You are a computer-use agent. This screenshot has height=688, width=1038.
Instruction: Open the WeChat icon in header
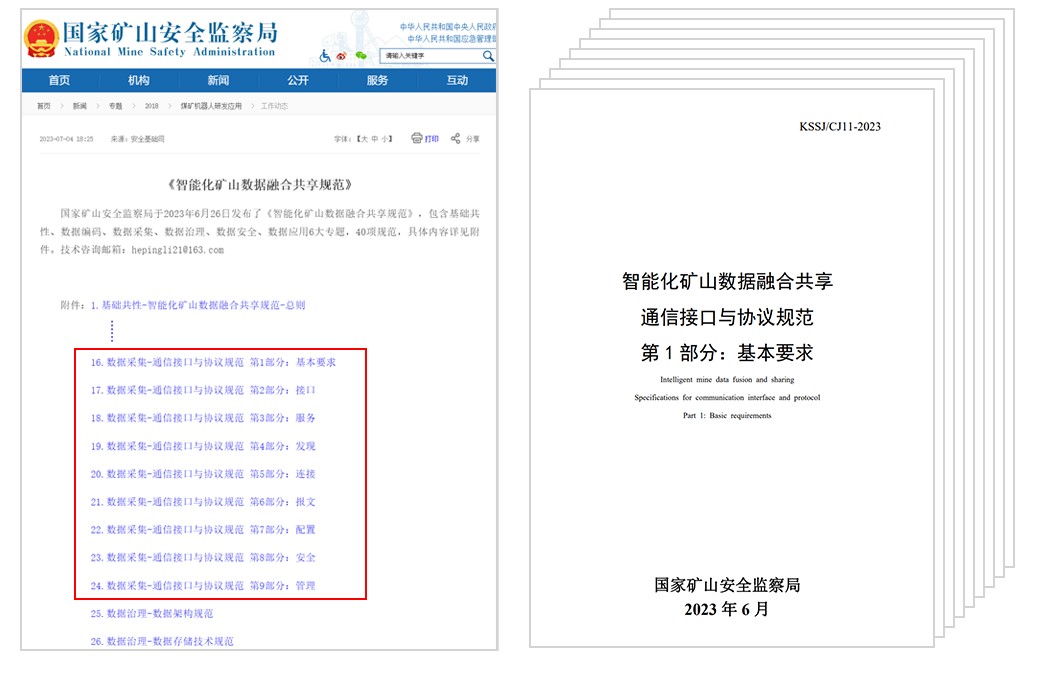click(x=360, y=57)
